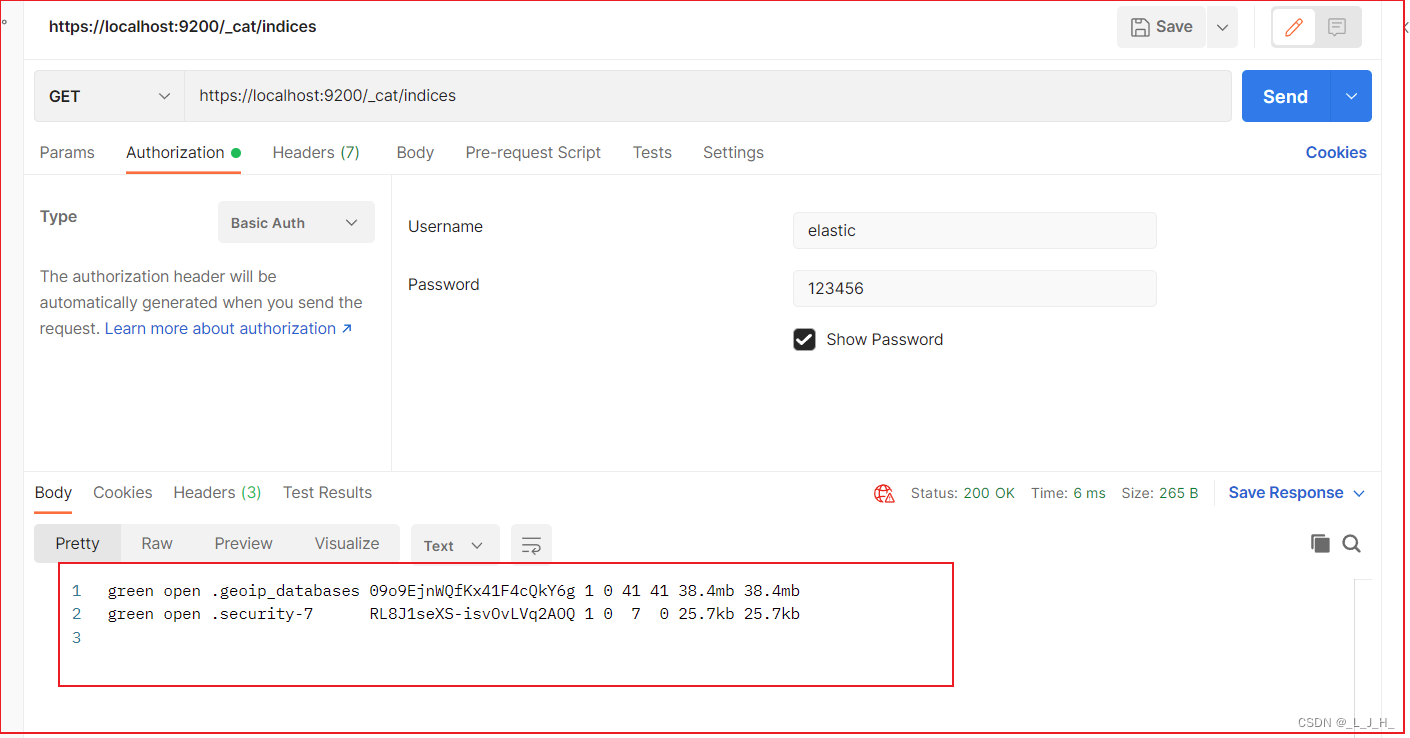Open the request Body tab
The height and width of the screenshot is (738, 1410).
(415, 152)
